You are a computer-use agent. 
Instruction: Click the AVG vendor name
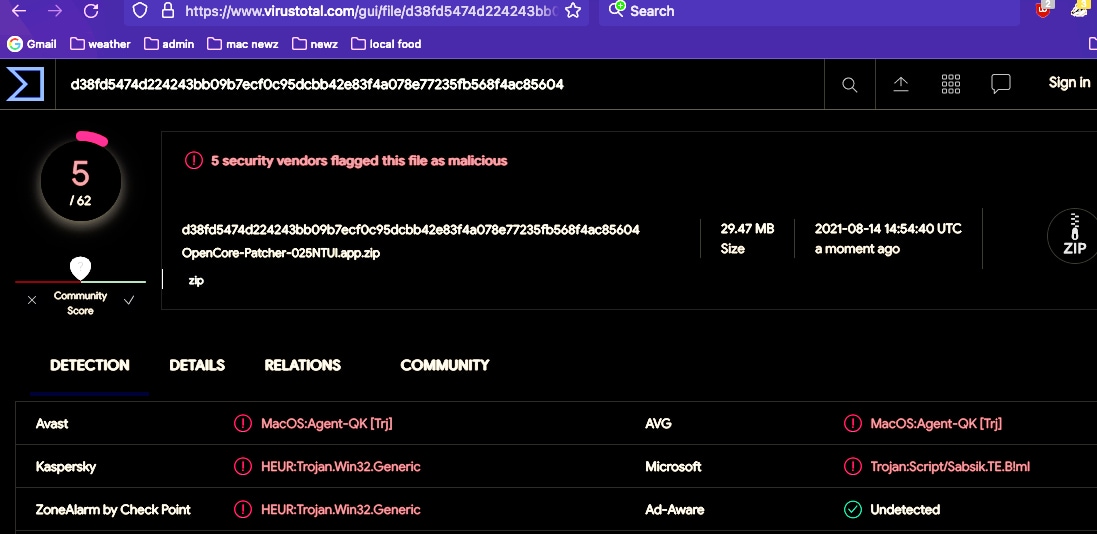coord(658,423)
